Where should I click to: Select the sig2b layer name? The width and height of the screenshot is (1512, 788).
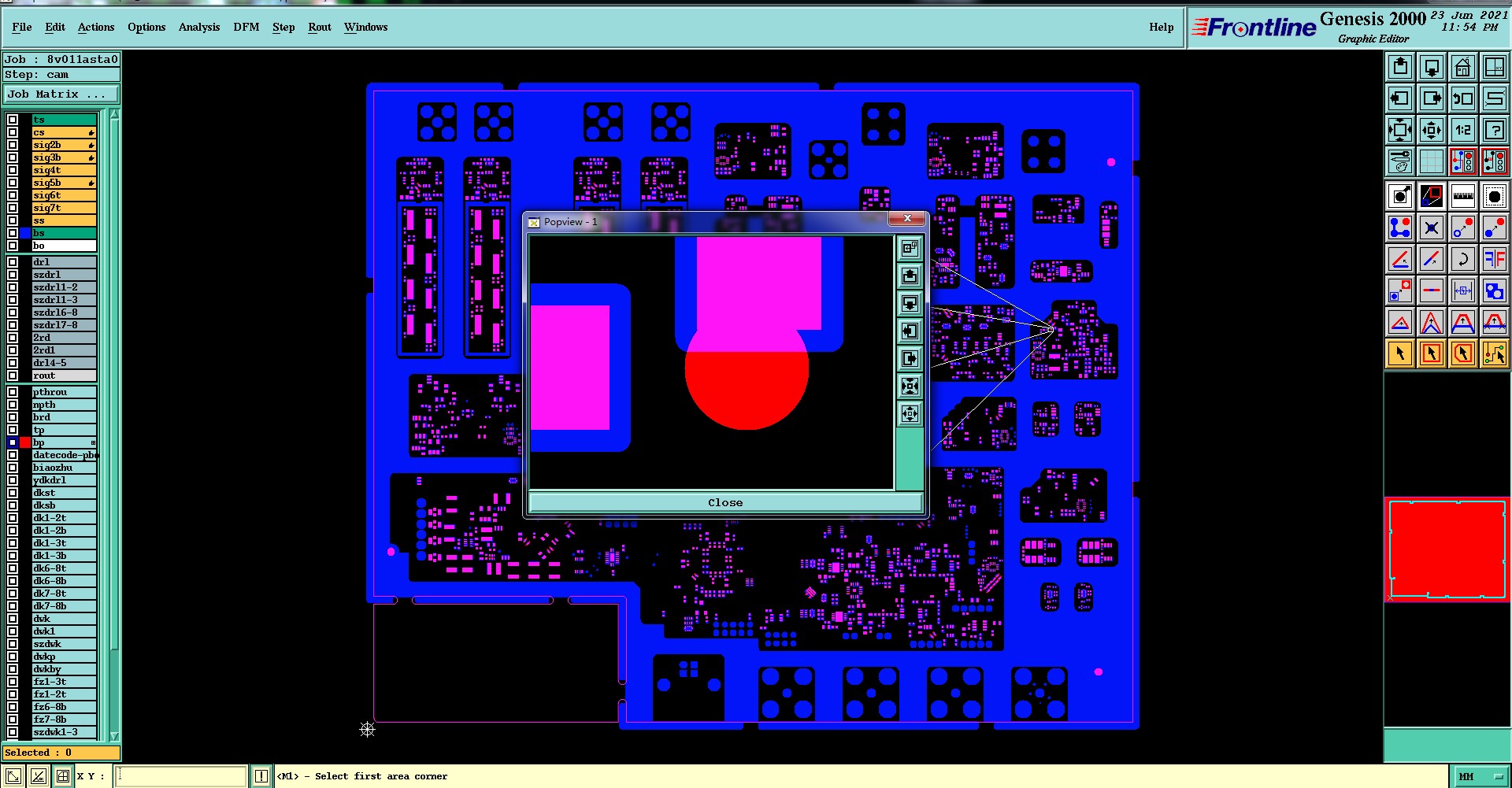pos(64,145)
